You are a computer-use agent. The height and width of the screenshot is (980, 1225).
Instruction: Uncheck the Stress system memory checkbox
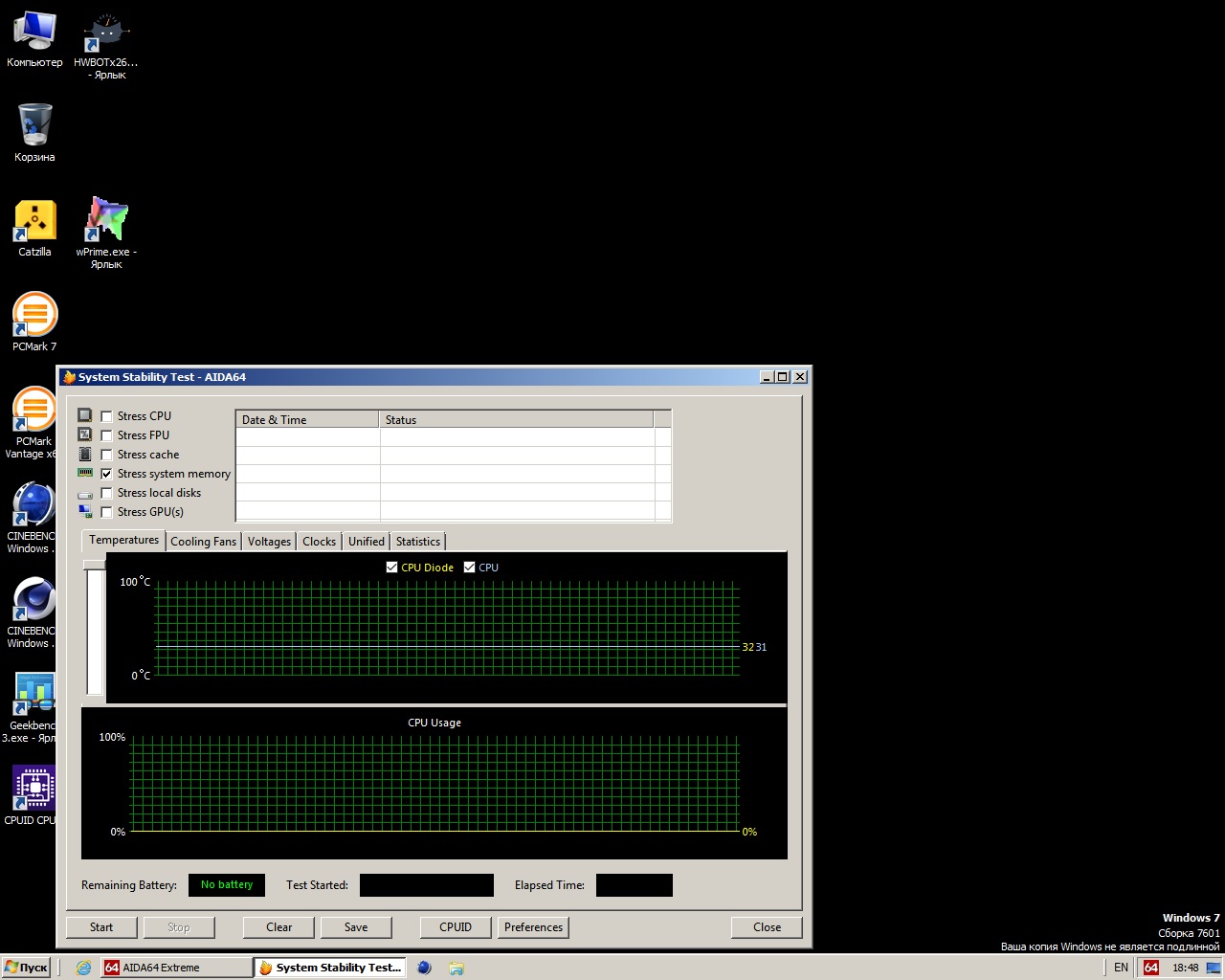[x=106, y=474]
